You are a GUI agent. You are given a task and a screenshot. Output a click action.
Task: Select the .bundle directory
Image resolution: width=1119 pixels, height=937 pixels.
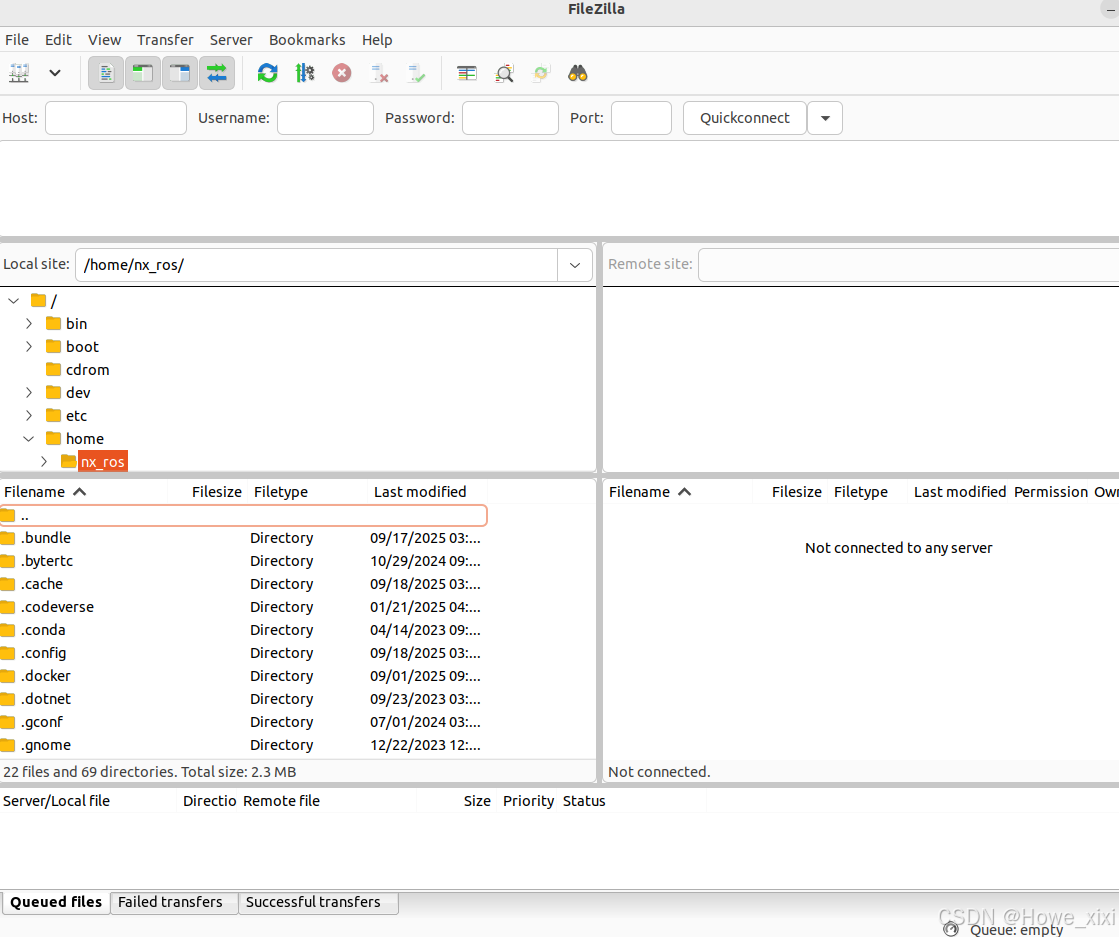tap(243, 538)
